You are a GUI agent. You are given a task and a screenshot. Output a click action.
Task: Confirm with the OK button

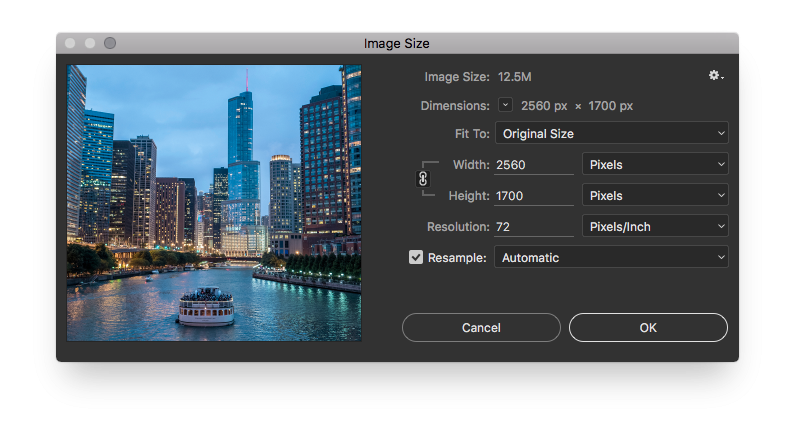coord(648,327)
